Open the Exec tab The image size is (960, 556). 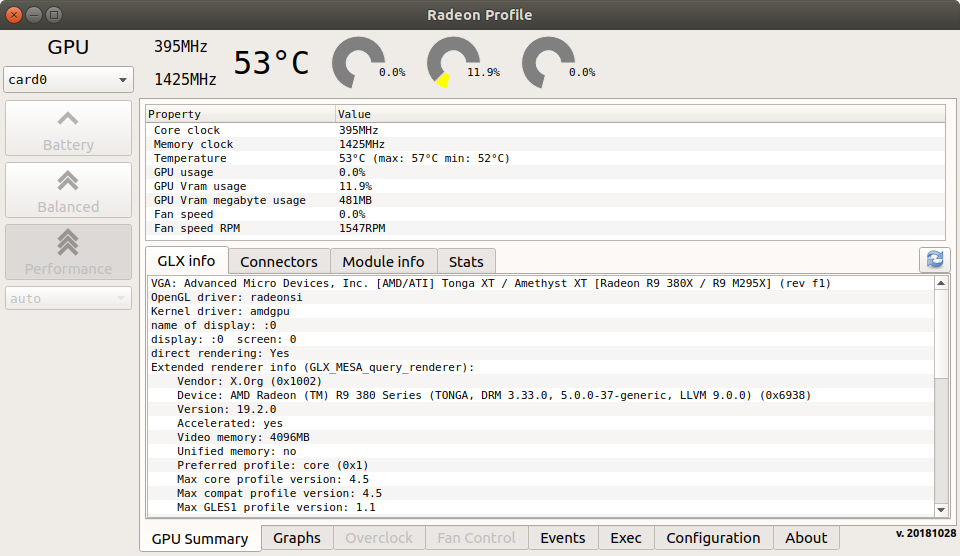pyautogui.click(x=626, y=538)
